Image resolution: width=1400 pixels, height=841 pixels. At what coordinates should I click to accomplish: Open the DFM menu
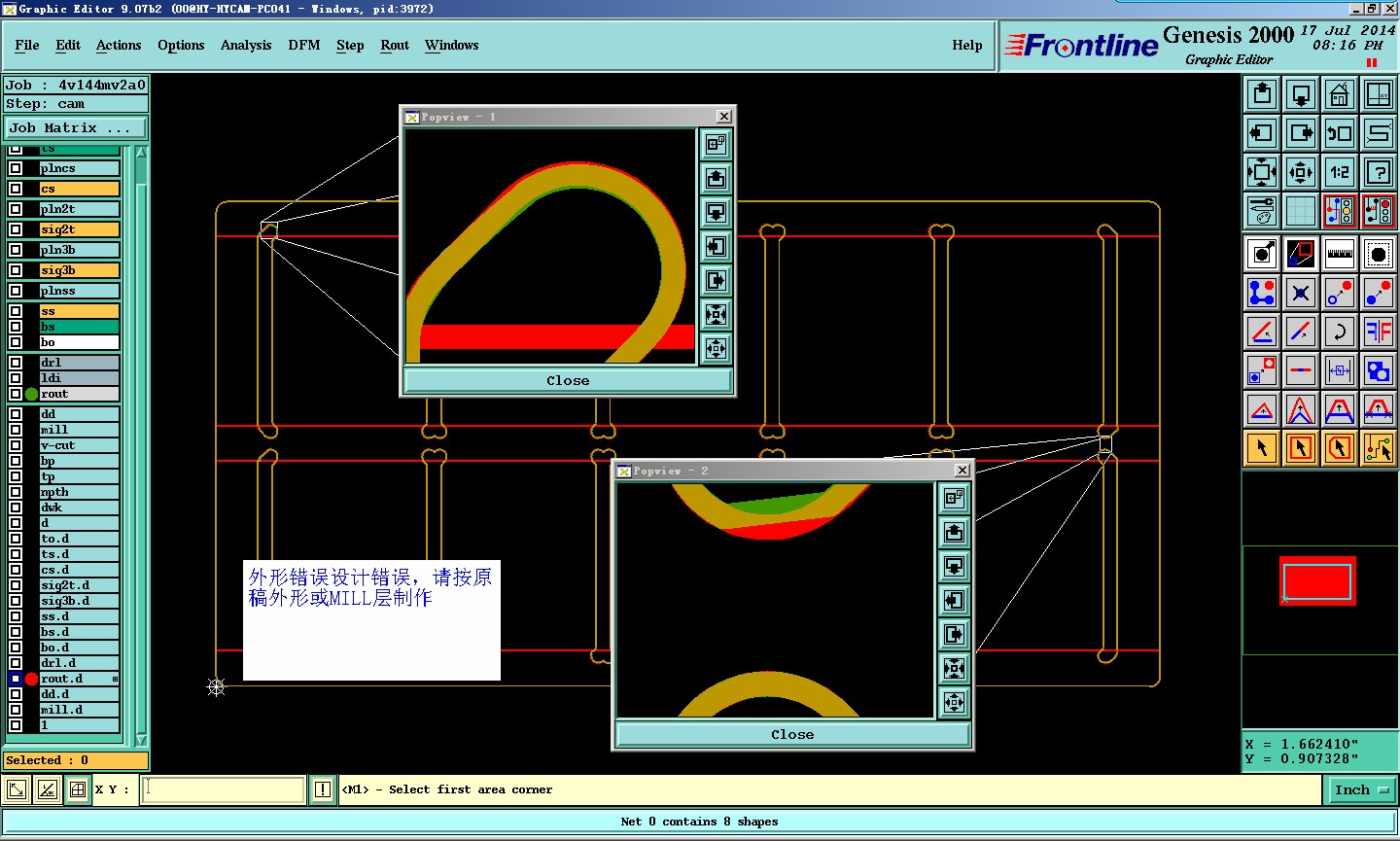[304, 45]
